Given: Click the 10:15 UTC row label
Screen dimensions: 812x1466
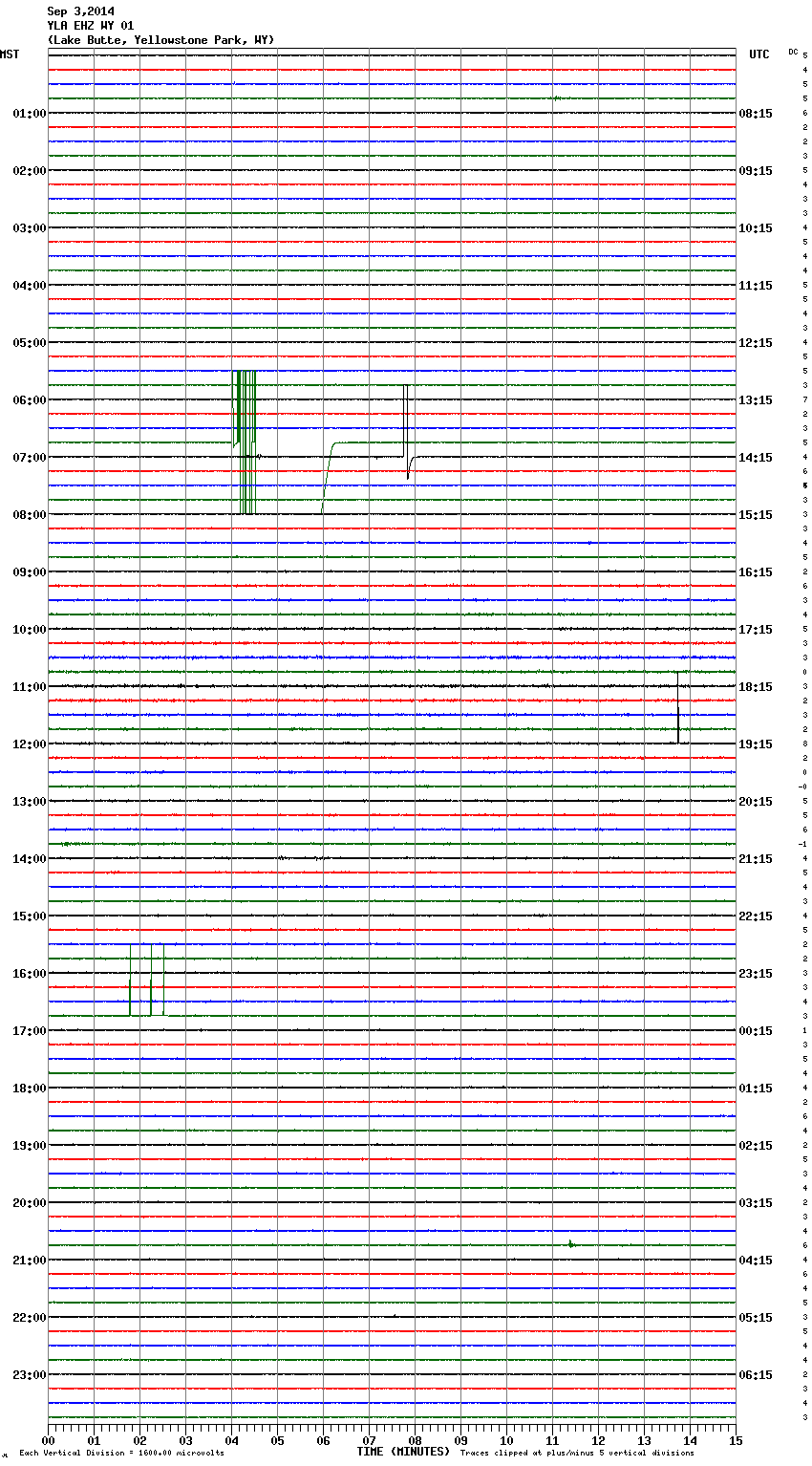Looking at the screenshot, I should click(x=756, y=228).
